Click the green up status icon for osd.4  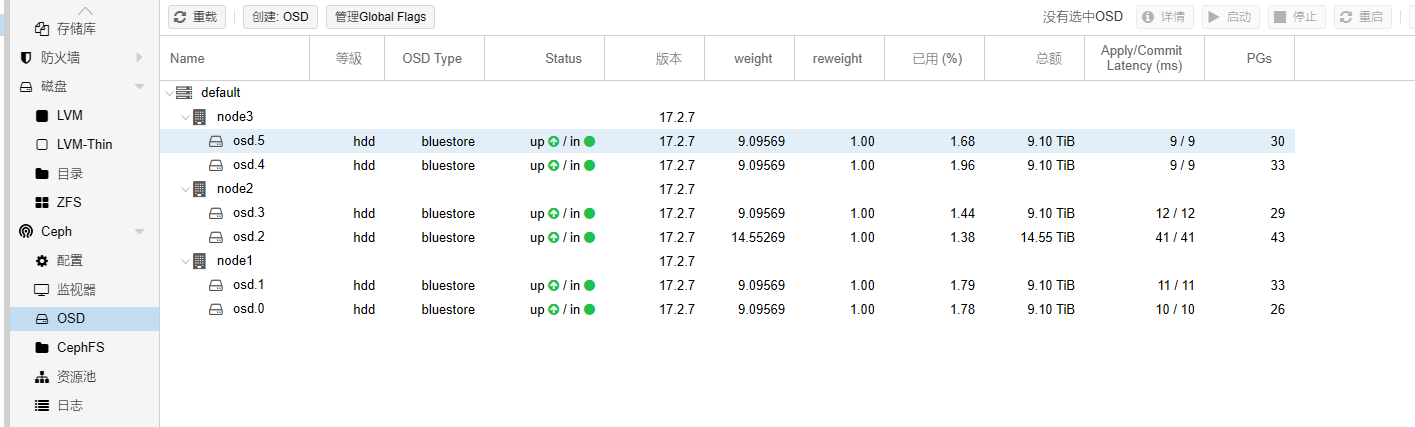[x=553, y=166]
